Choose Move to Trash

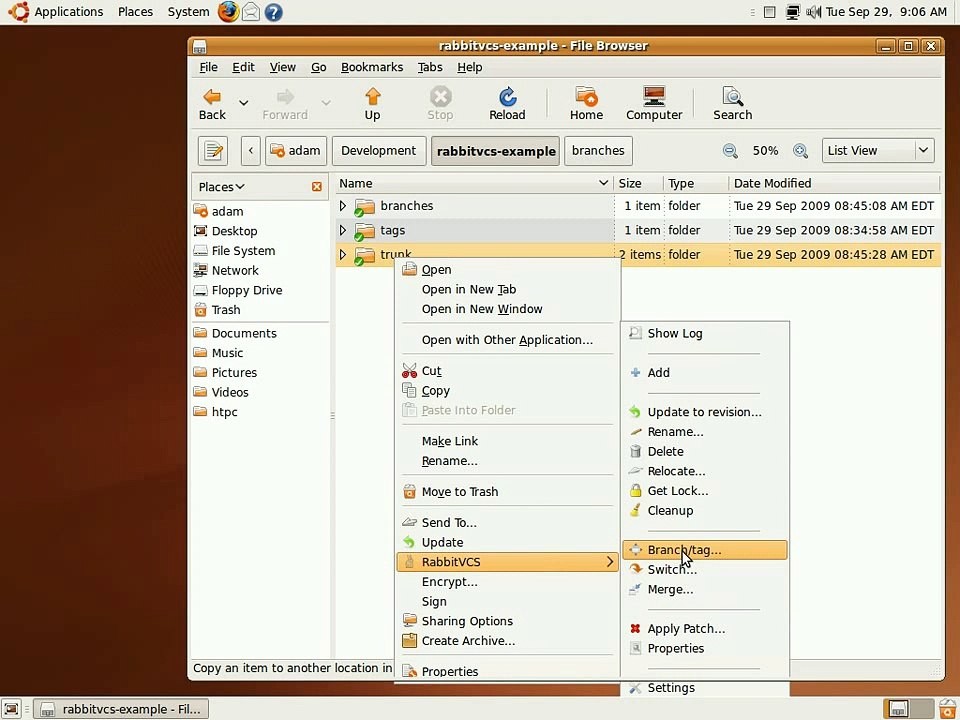tap(508, 491)
